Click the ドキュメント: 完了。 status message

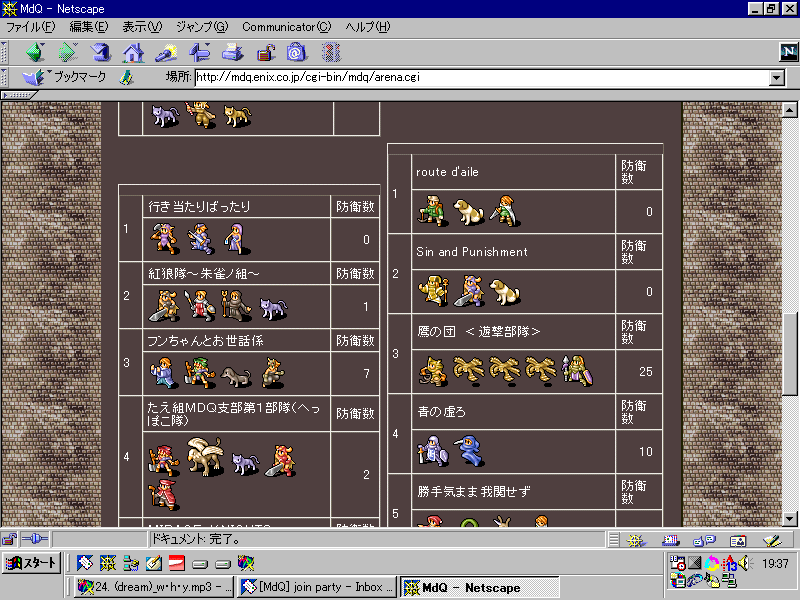click(196, 539)
